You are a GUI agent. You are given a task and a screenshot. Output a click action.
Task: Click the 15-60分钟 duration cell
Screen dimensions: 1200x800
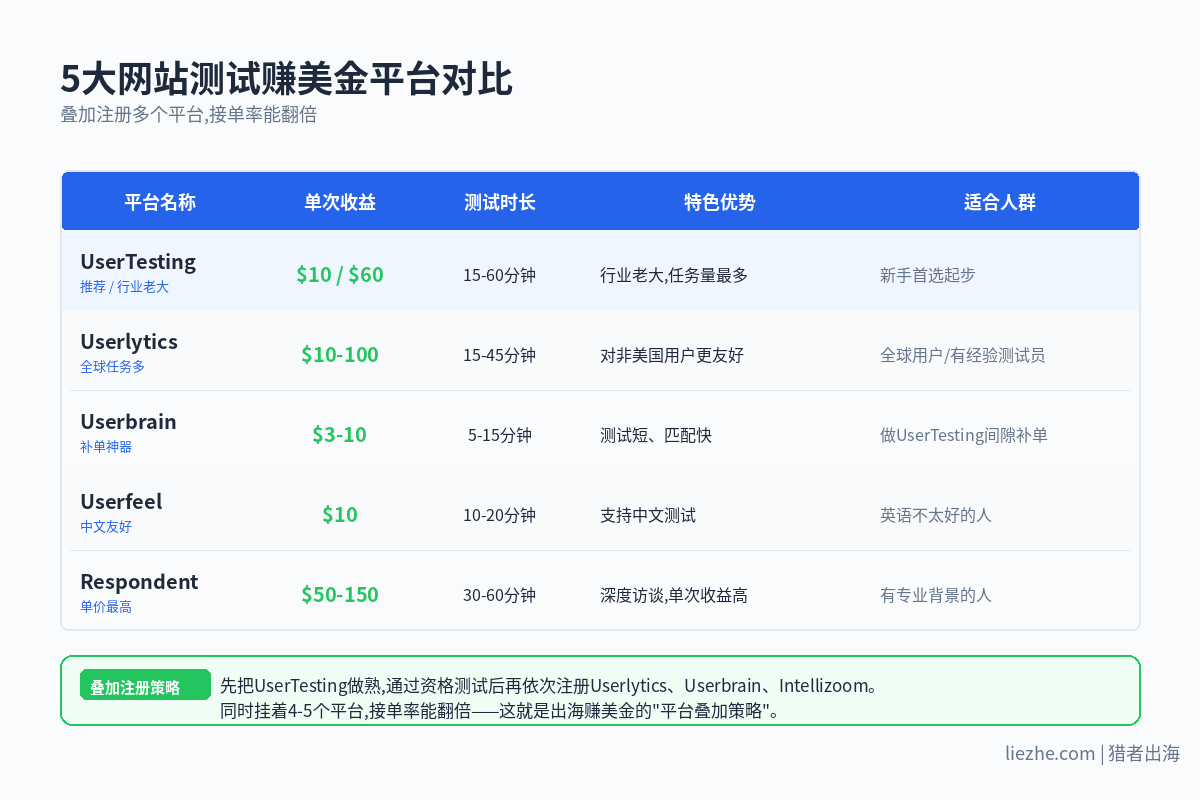pos(500,275)
